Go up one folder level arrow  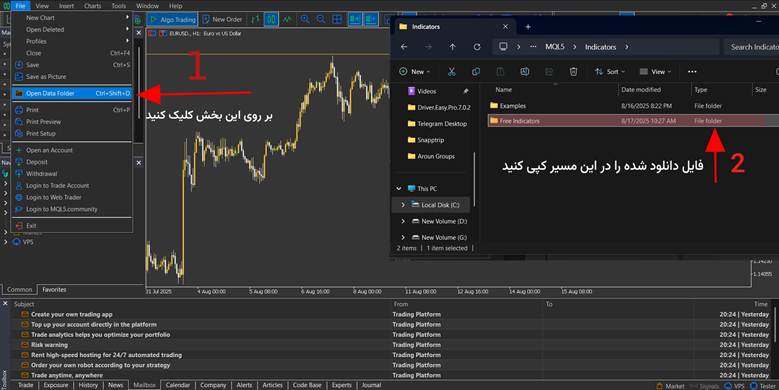pos(453,47)
